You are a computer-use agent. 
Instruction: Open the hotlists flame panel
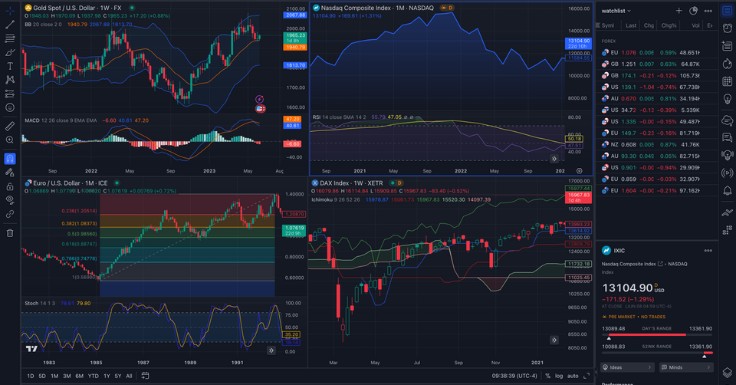click(727, 63)
